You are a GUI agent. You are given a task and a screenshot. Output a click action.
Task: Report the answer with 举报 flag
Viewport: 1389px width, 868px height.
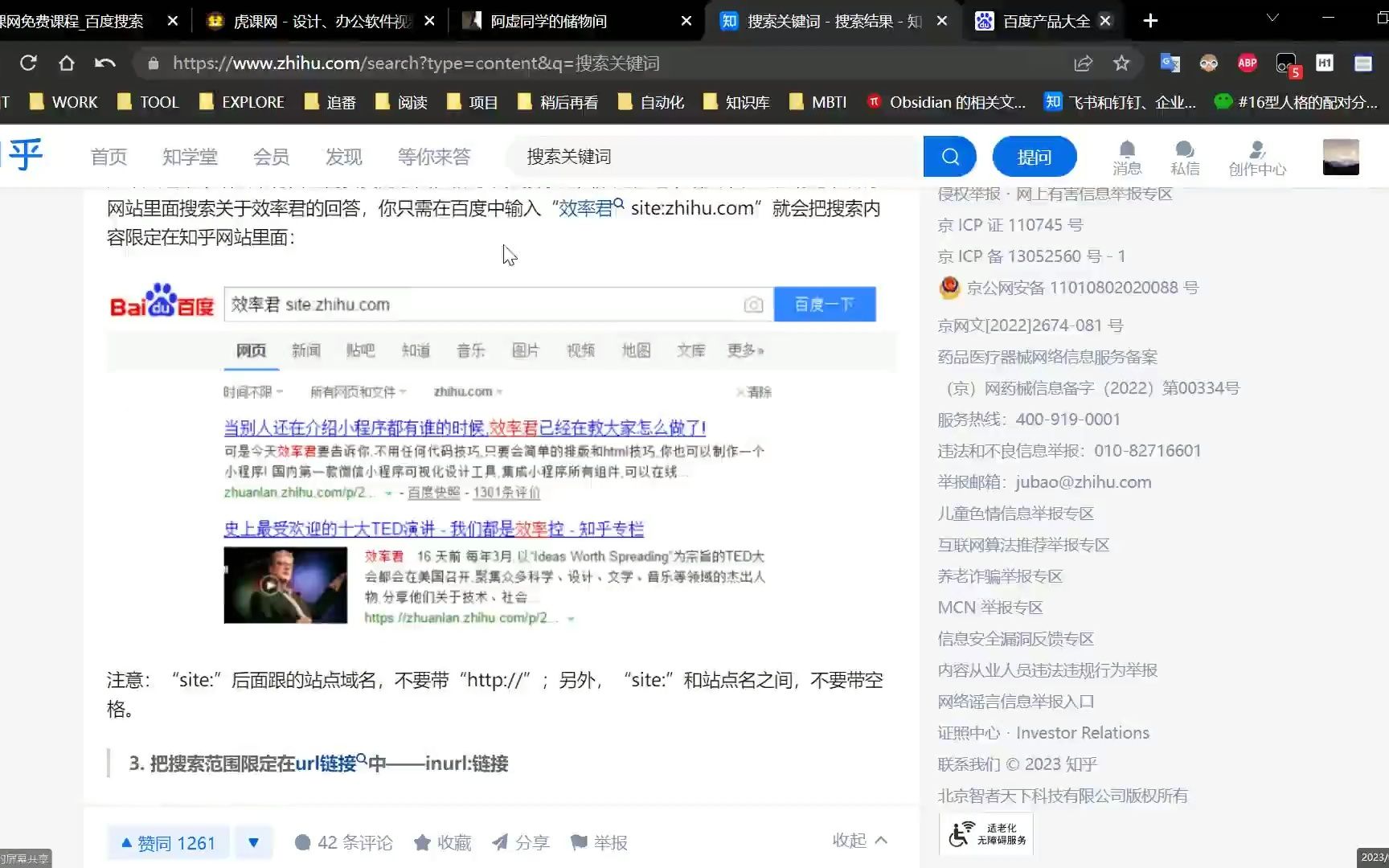tap(598, 842)
